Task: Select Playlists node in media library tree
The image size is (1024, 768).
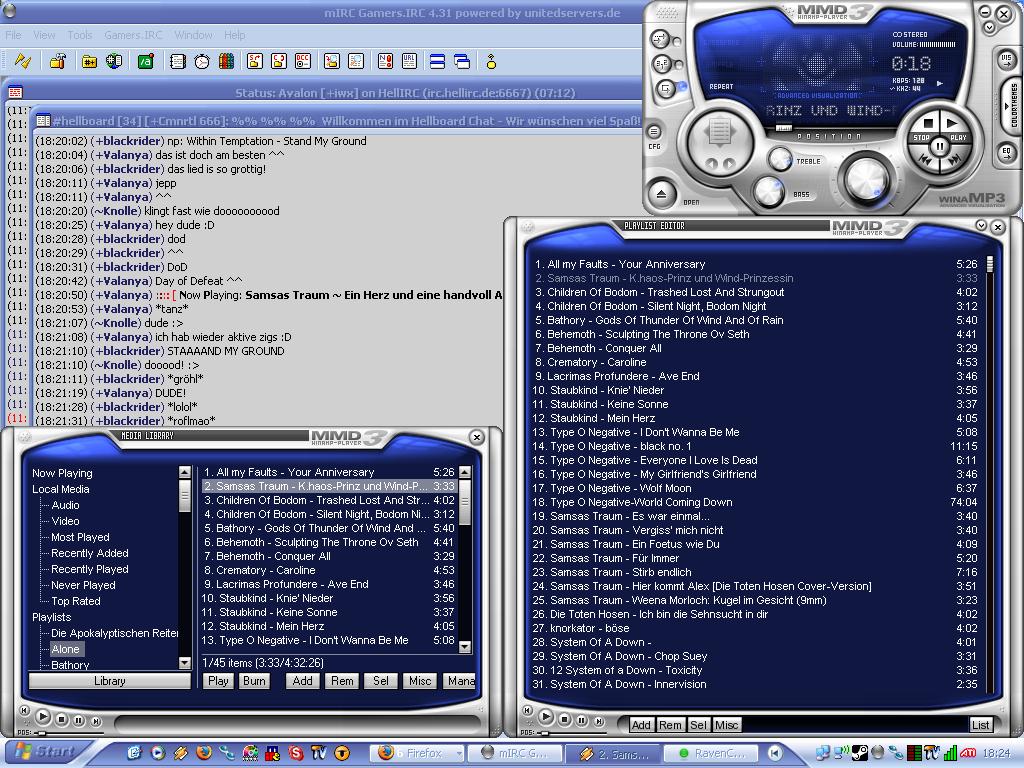Action: coord(51,617)
